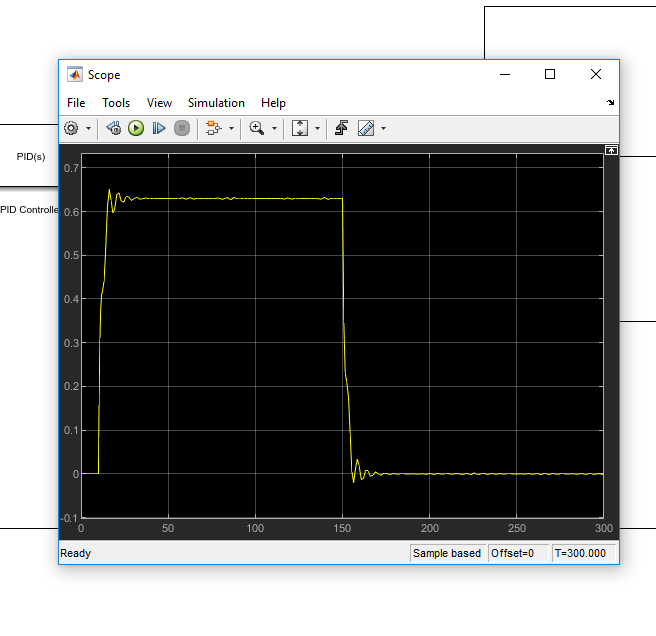This screenshot has height=636, width=656.
Task: Open the Triggers icon
Action: pyautogui.click(x=341, y=128)
